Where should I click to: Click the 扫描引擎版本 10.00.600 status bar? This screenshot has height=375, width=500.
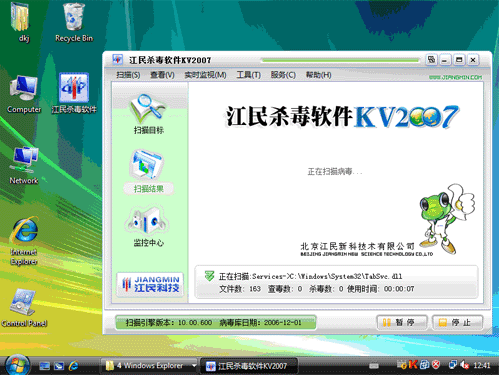[216, 322]
